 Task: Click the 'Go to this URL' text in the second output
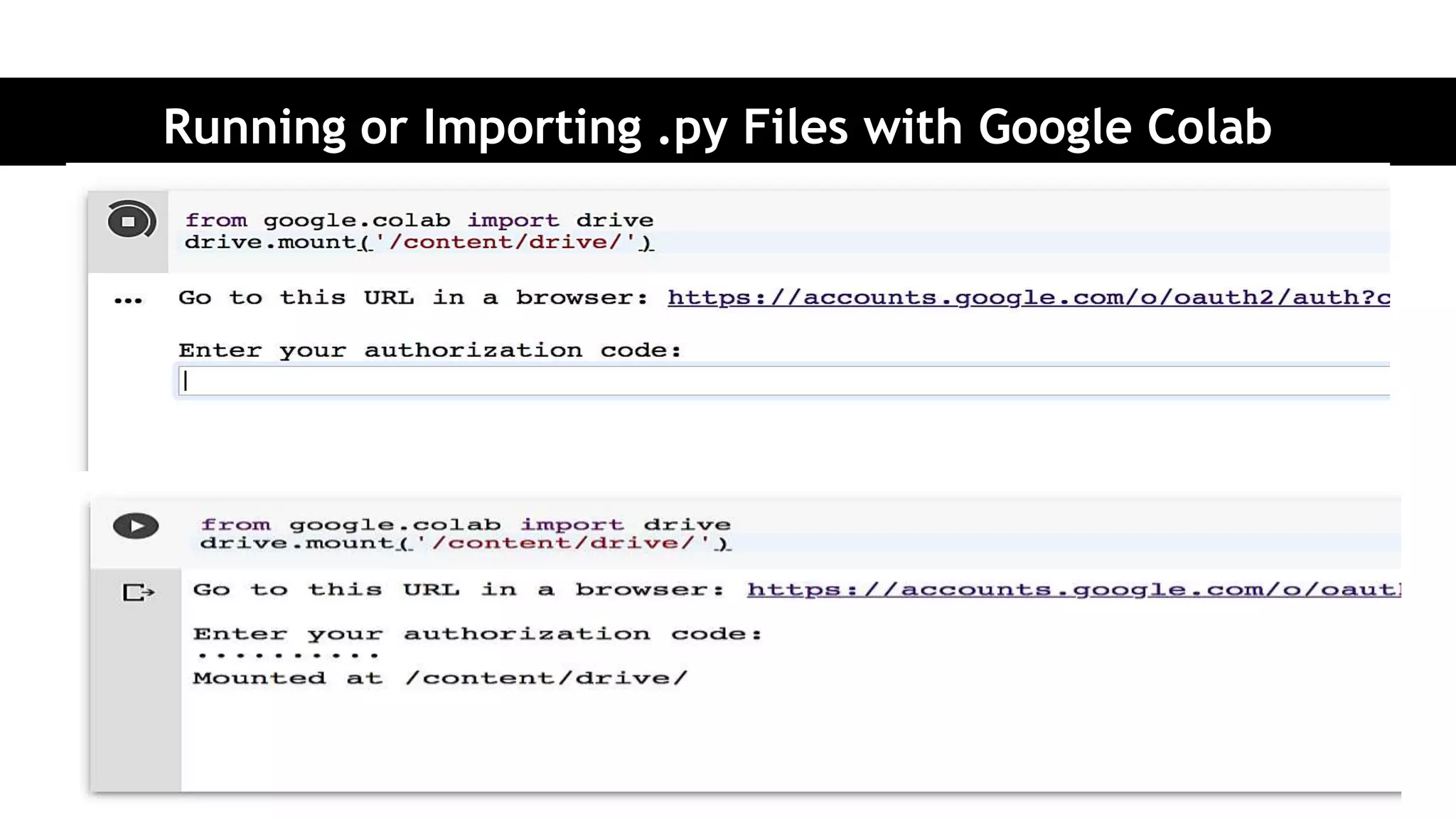pyautogui.click(x=458, y=589)
